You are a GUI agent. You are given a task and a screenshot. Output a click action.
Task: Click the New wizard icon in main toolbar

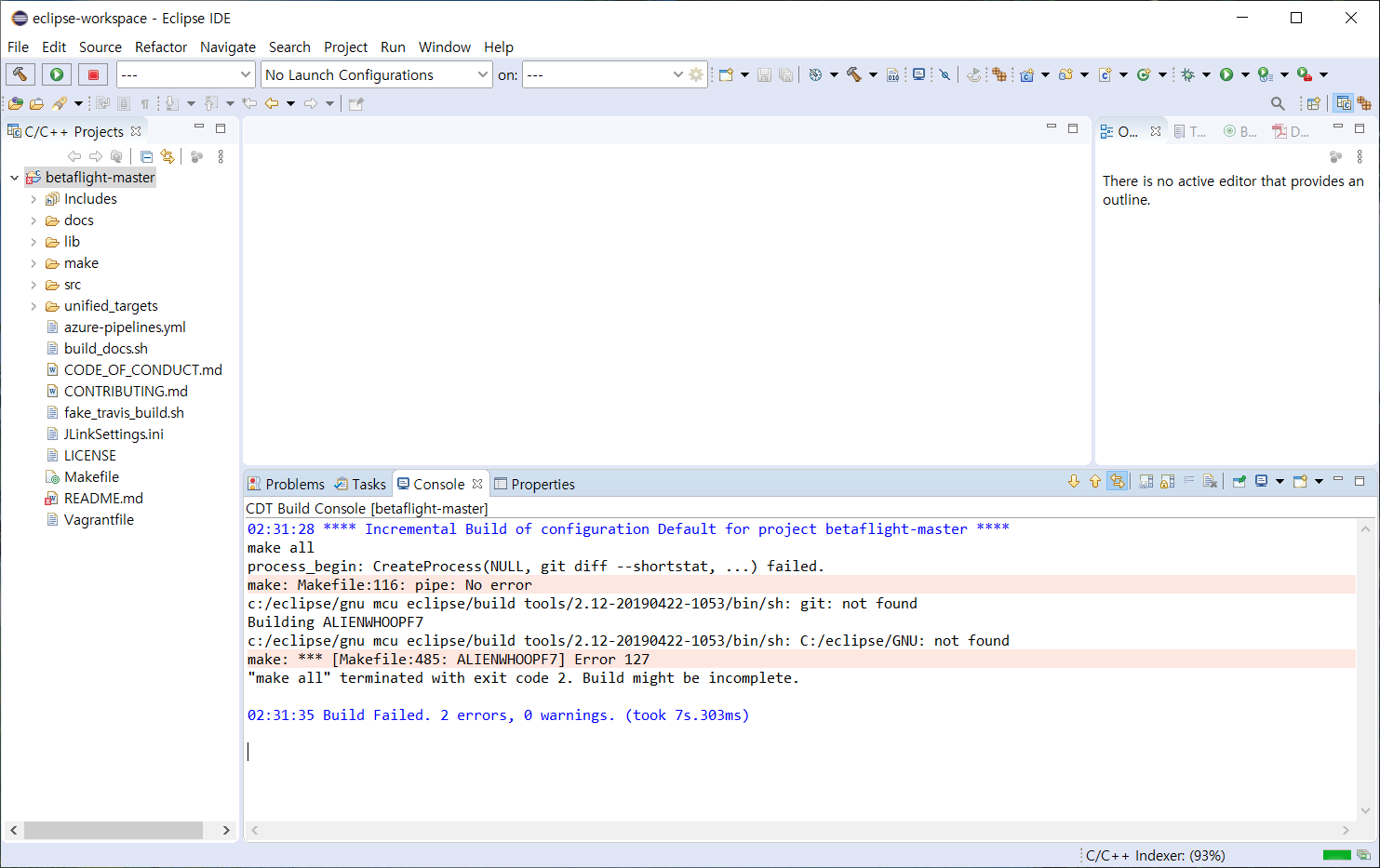726,74
